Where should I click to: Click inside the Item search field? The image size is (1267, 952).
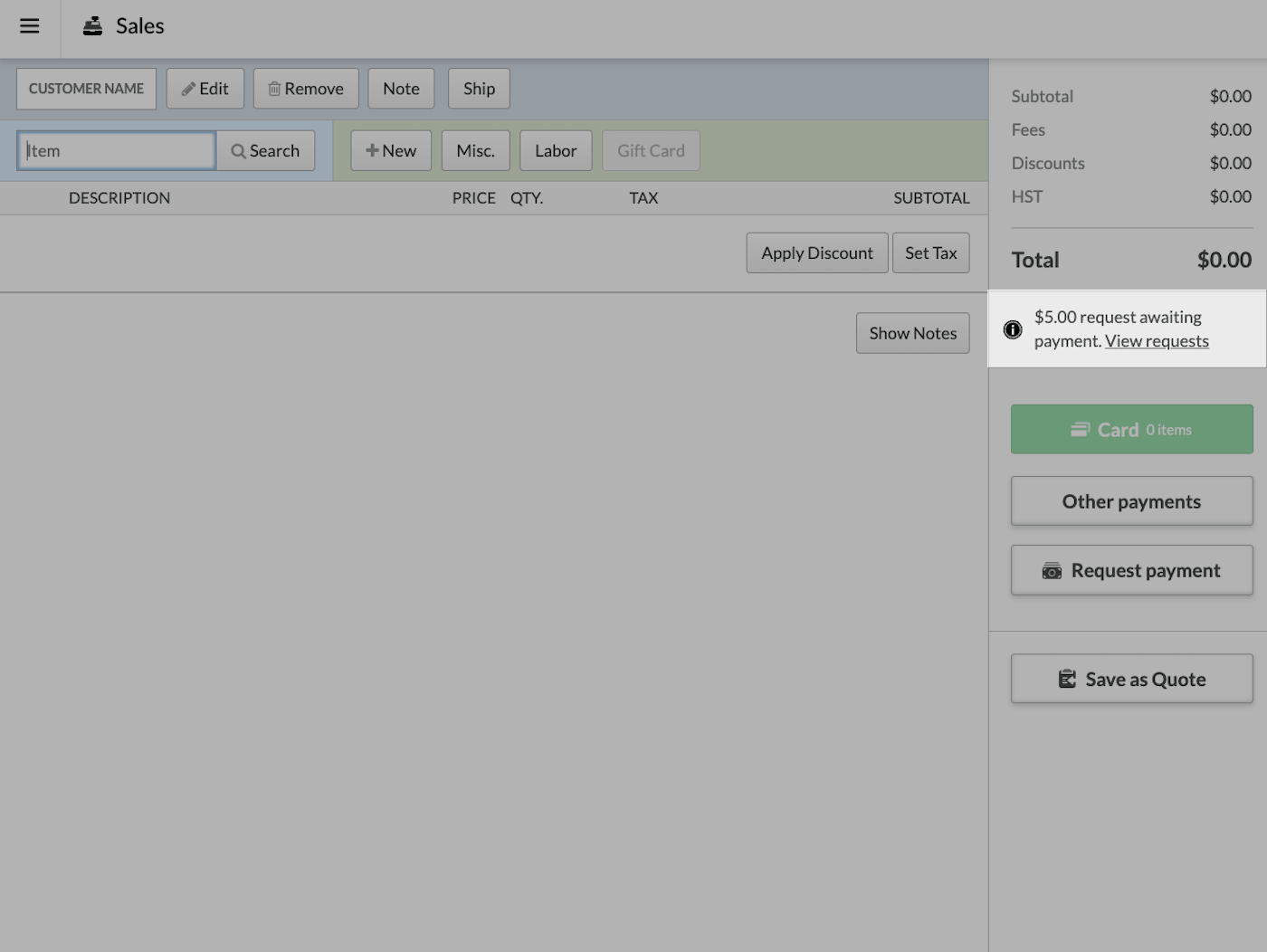[116, 150]
